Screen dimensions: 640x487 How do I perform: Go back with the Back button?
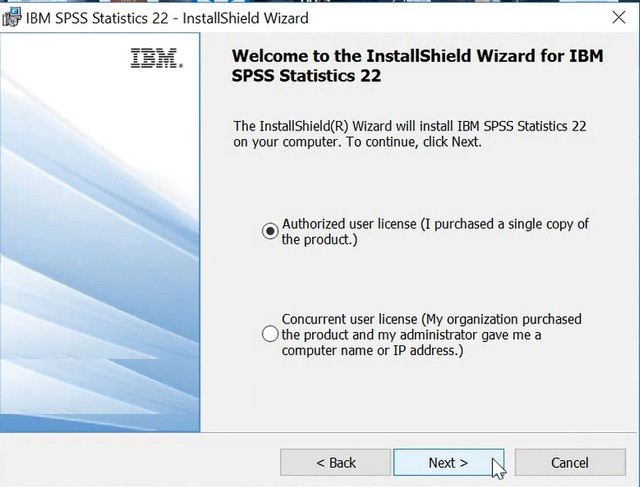coord(336,463)
